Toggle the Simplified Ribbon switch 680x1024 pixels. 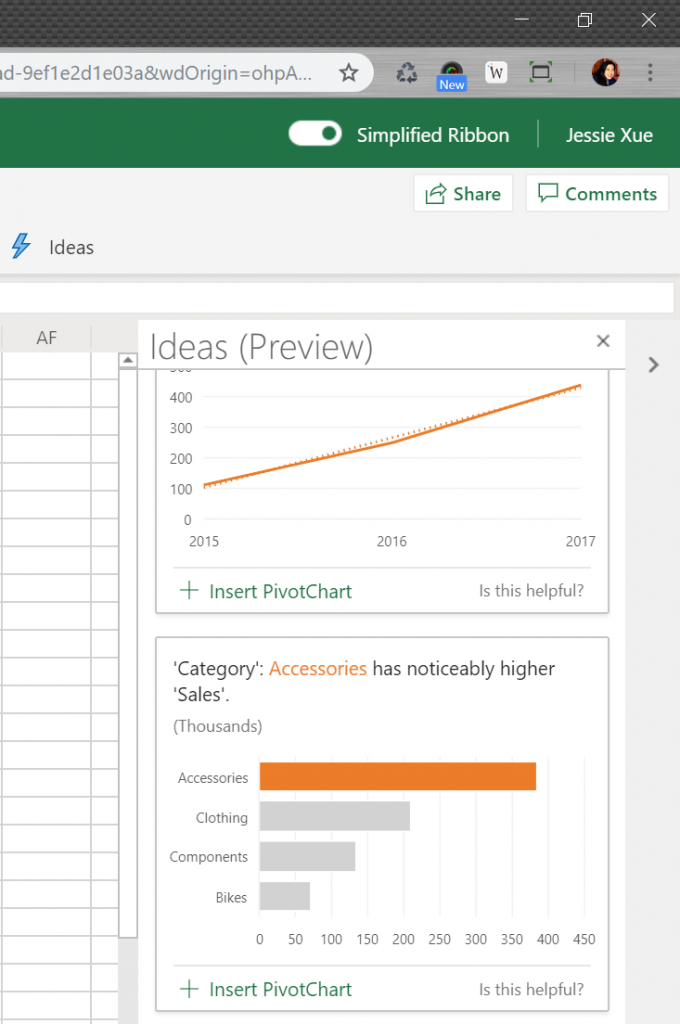coord(315,135)
